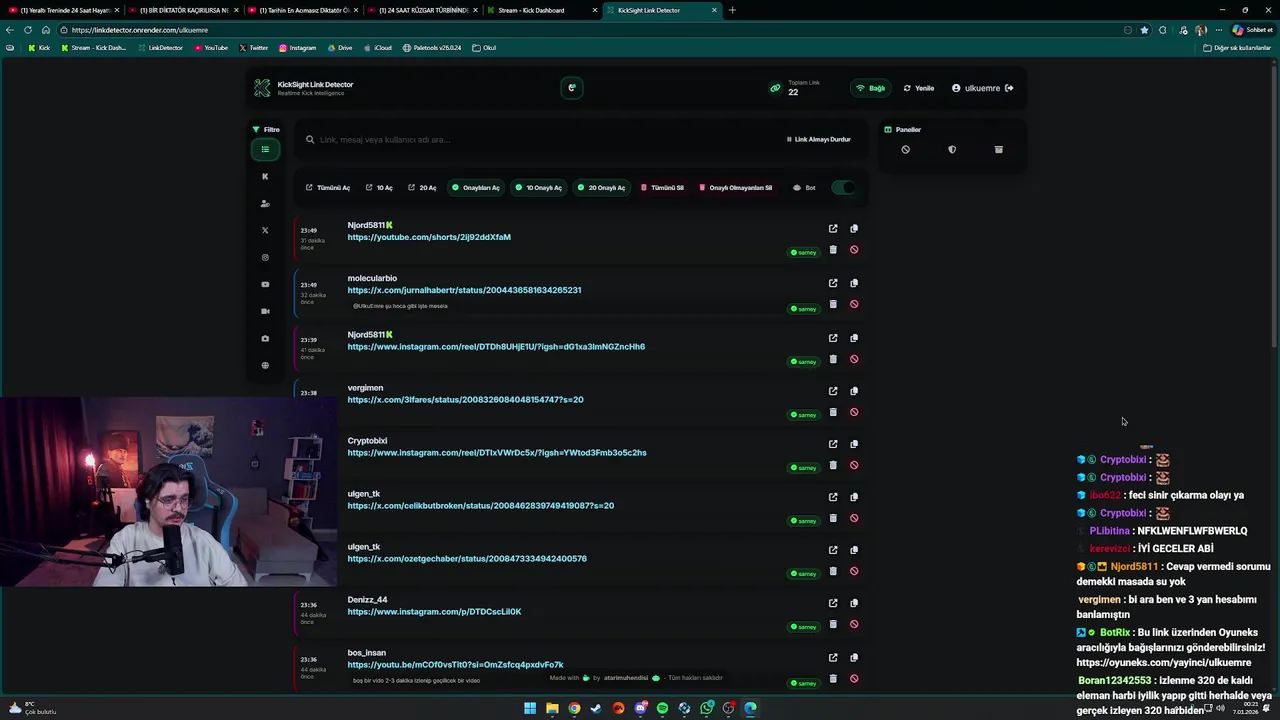Open the Windows Start menu

click(530, 708)
